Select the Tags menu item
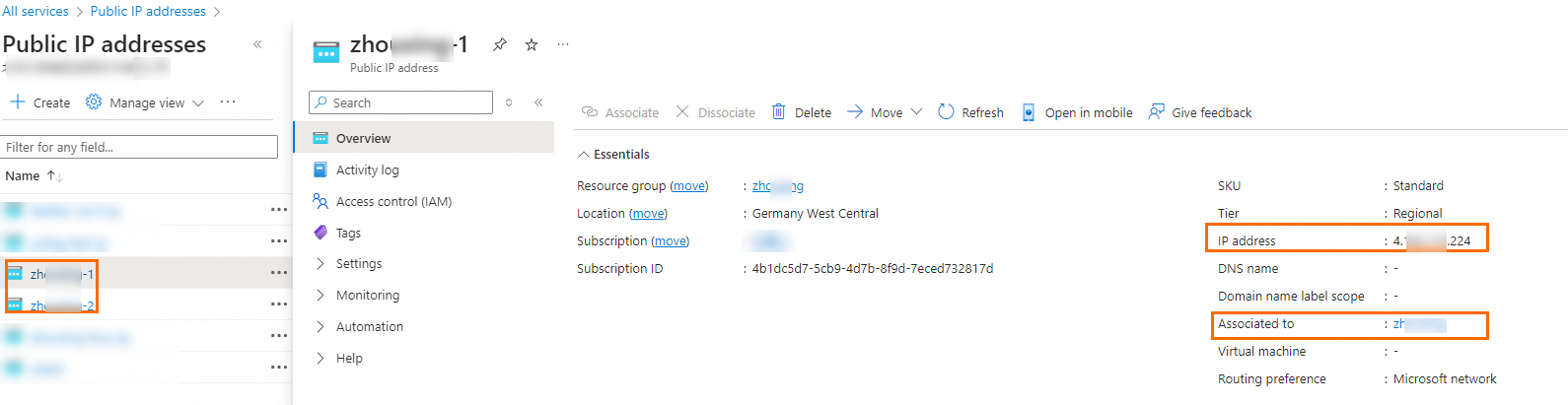 point(348,234)
